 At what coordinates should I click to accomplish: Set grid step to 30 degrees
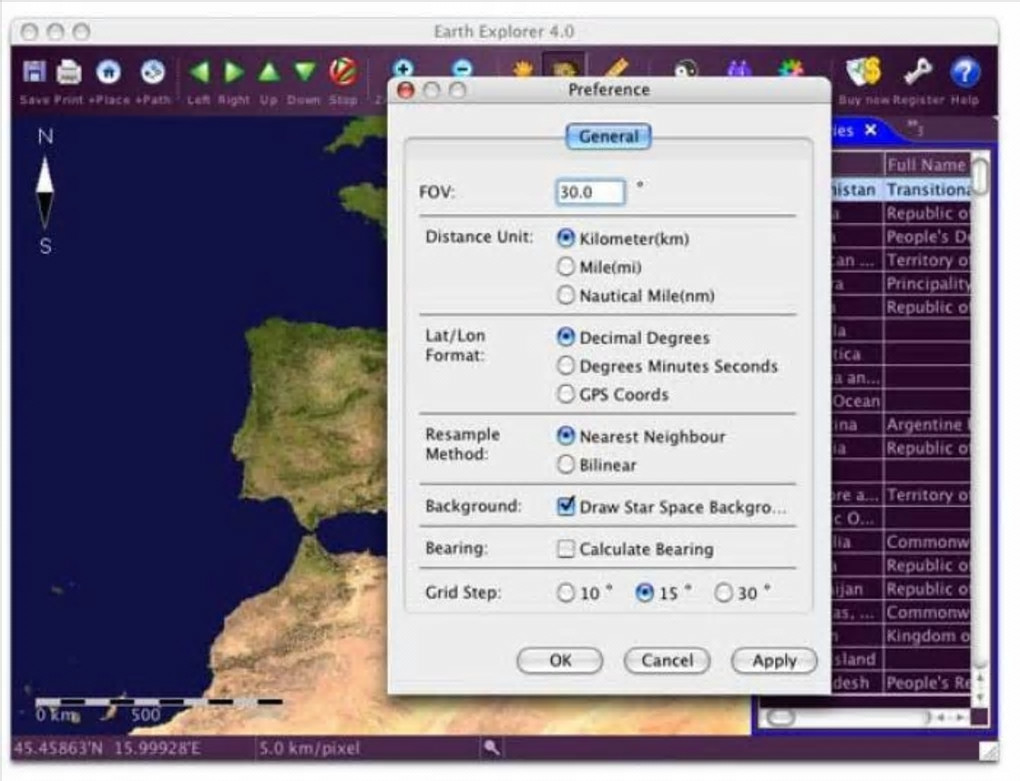click(x=723, y=592)
